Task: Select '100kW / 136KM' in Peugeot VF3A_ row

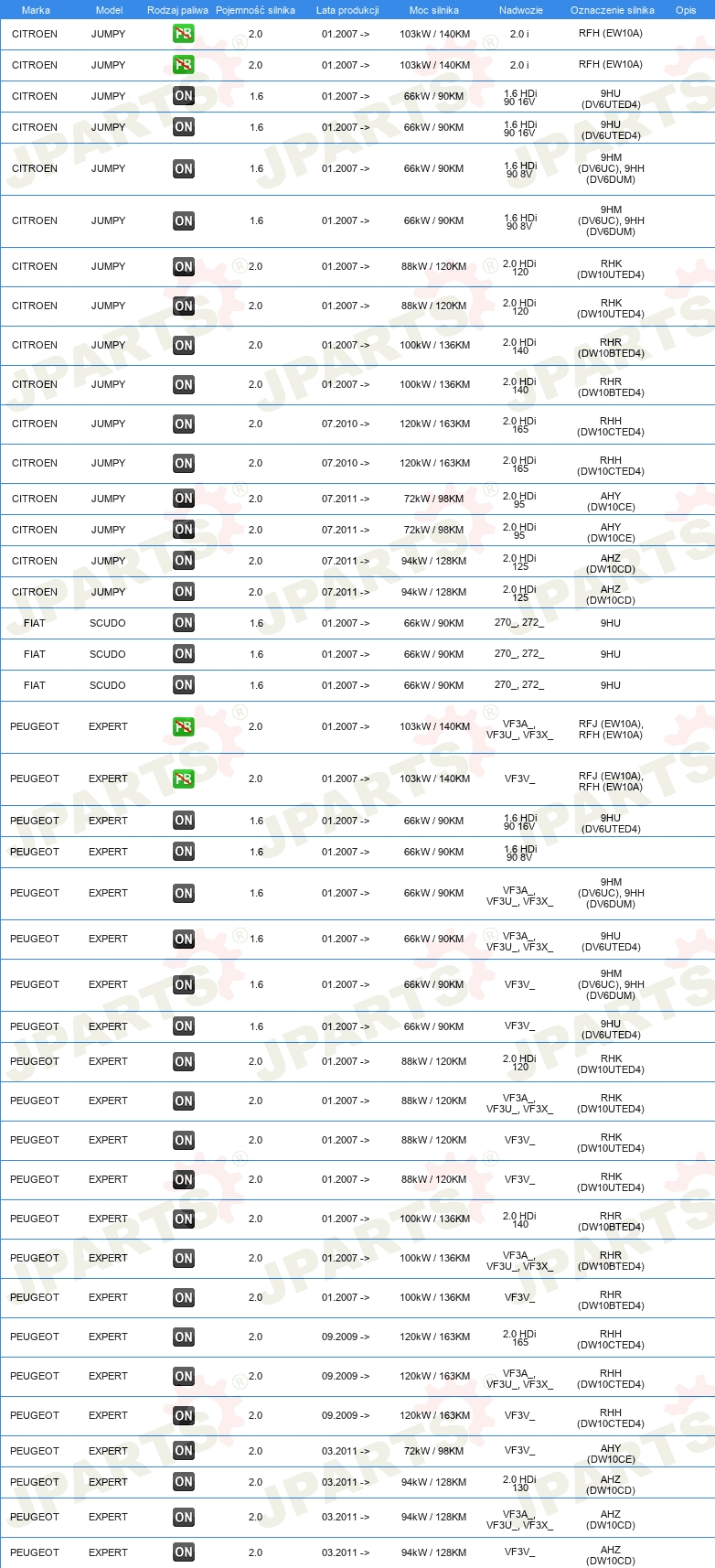Action: (434, 1258)
